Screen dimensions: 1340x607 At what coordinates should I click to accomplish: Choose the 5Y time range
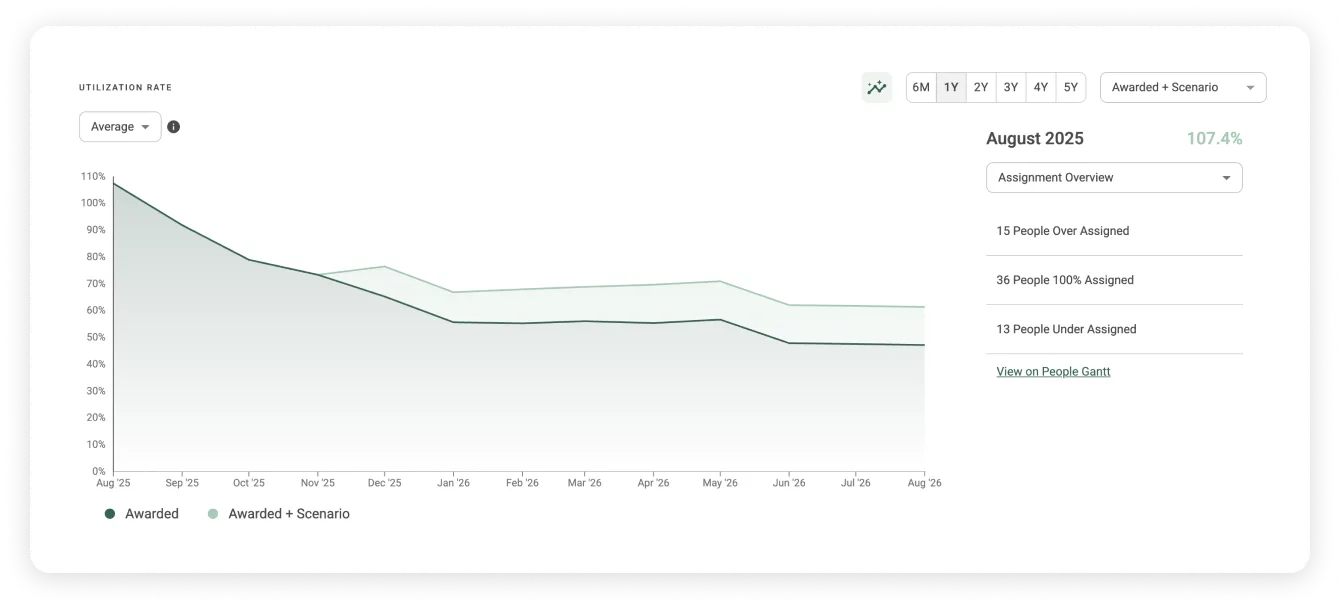(1071, 87)
